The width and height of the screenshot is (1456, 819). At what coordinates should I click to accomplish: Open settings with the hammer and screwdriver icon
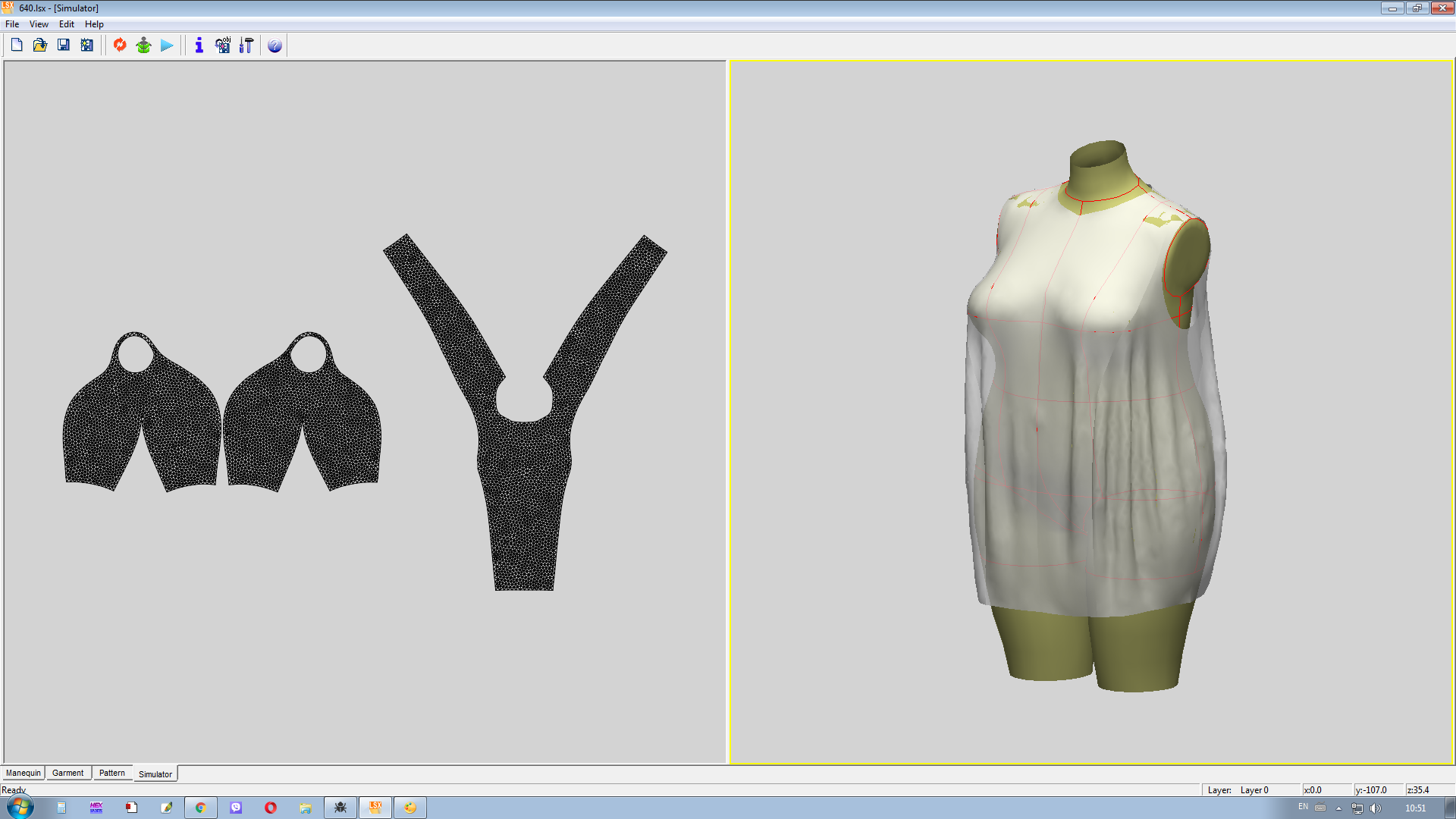point(246,45)
